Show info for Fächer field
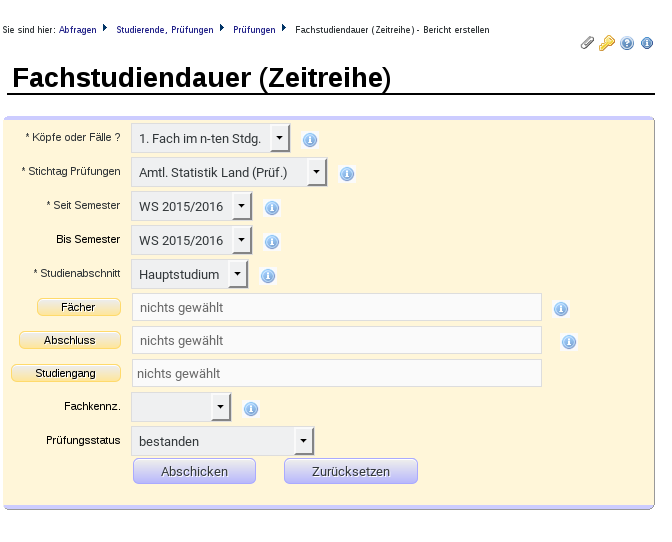Viewport: 672px width, 542px height. 561,308
